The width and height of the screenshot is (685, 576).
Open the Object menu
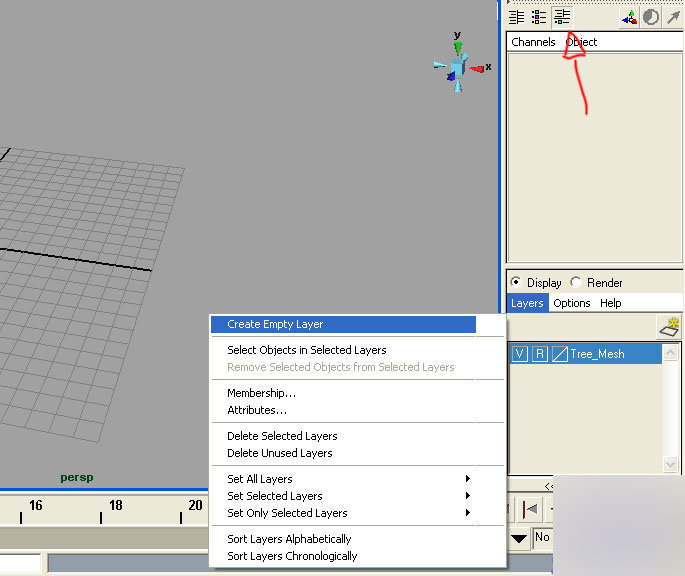[x=581, y=42]
